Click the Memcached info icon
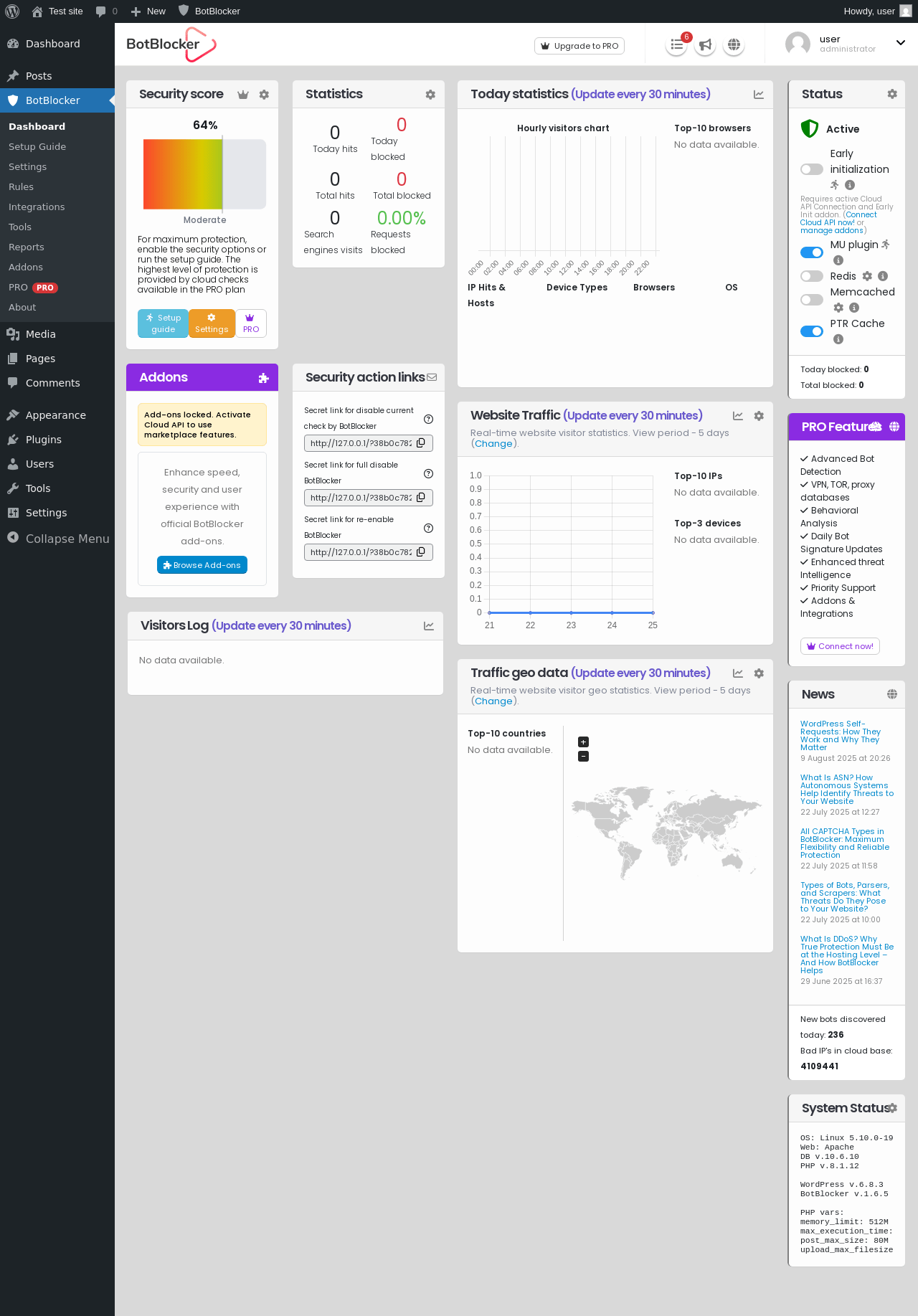The width and height of the screenshot is (918, 1316). pyautogui.click(x=854, y=308)
